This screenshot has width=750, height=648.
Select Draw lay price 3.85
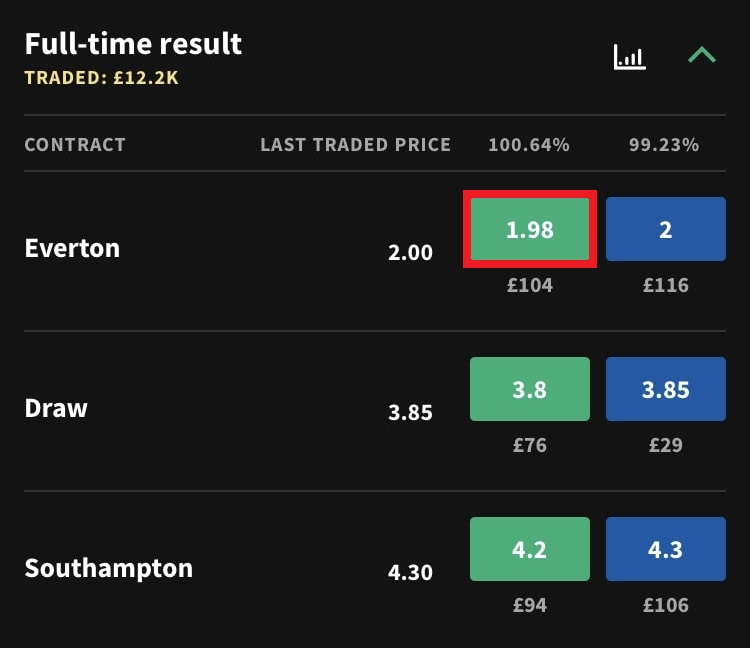[x=666, y=390]
